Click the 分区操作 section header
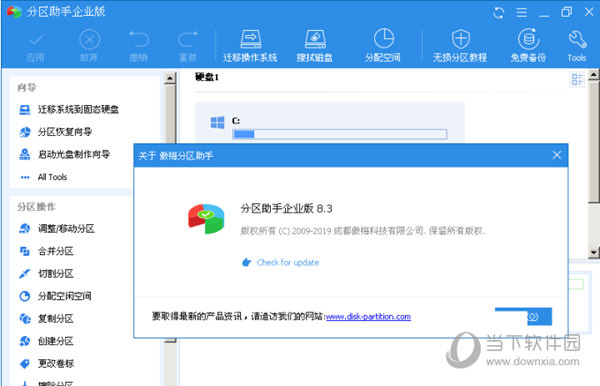Screen dimensions: 600x386 36,207
